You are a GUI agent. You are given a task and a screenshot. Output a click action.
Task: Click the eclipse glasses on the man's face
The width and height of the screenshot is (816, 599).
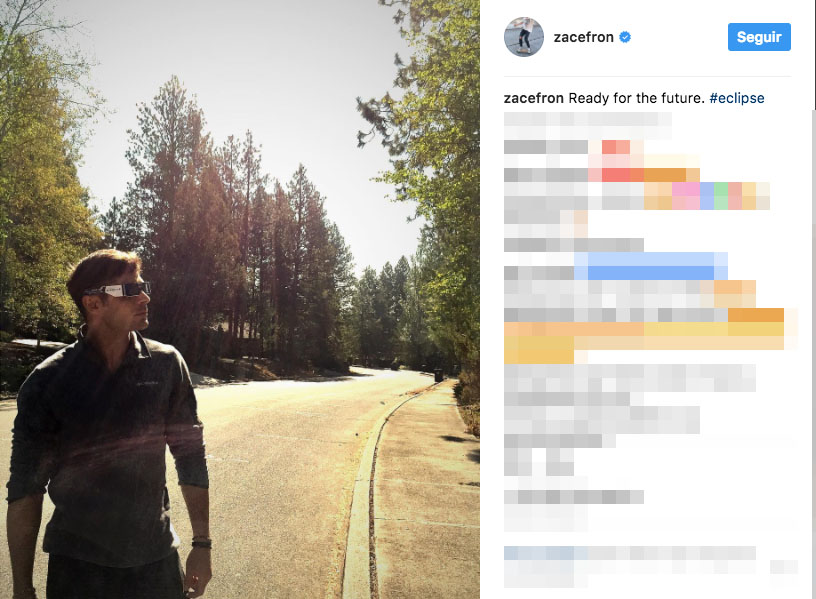[119, 290]
